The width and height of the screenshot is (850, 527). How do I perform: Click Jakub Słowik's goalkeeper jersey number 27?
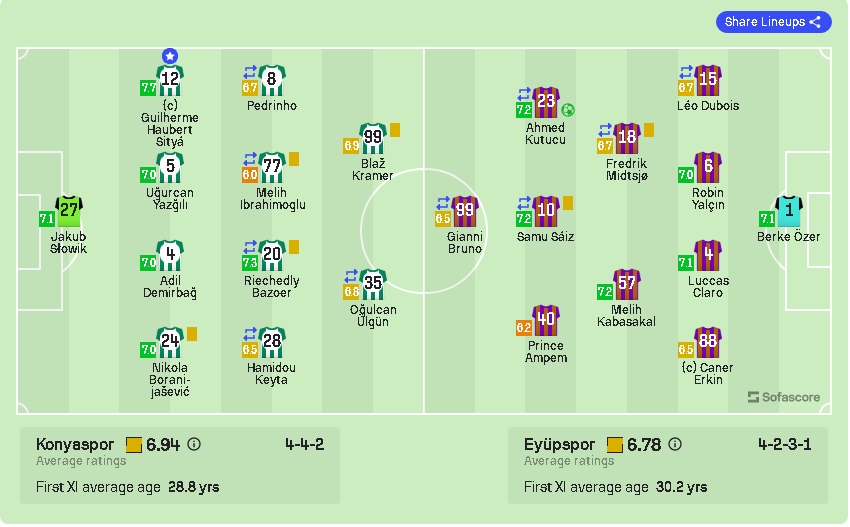69,211
